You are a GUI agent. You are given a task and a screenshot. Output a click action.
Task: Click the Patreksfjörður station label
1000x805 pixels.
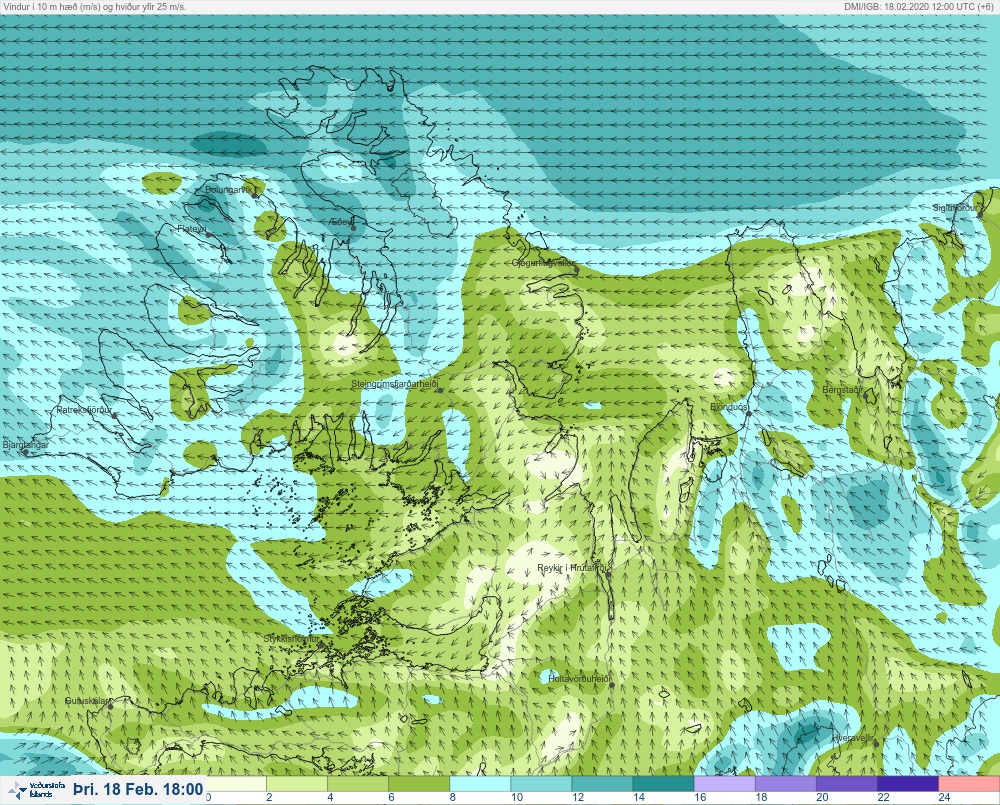pos(84,410)
